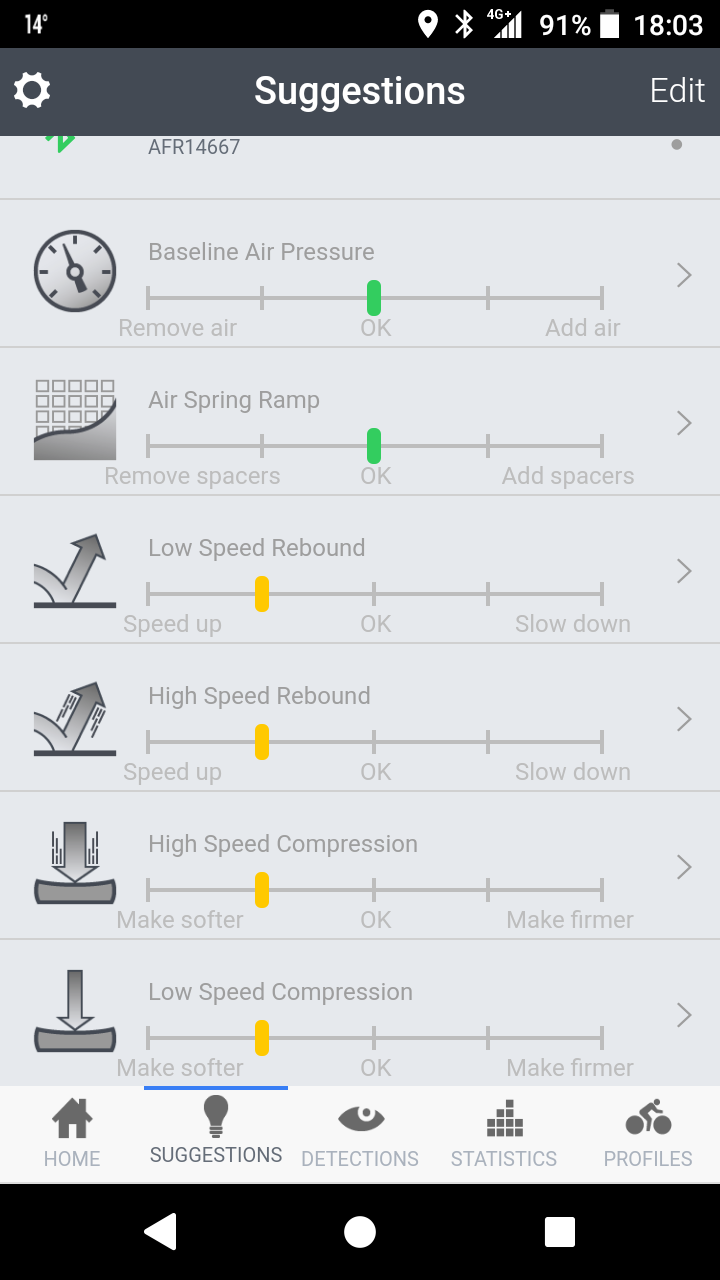Tap the High Speed Compression icon
720x1280 pixels.
click(x=75, y=864)
